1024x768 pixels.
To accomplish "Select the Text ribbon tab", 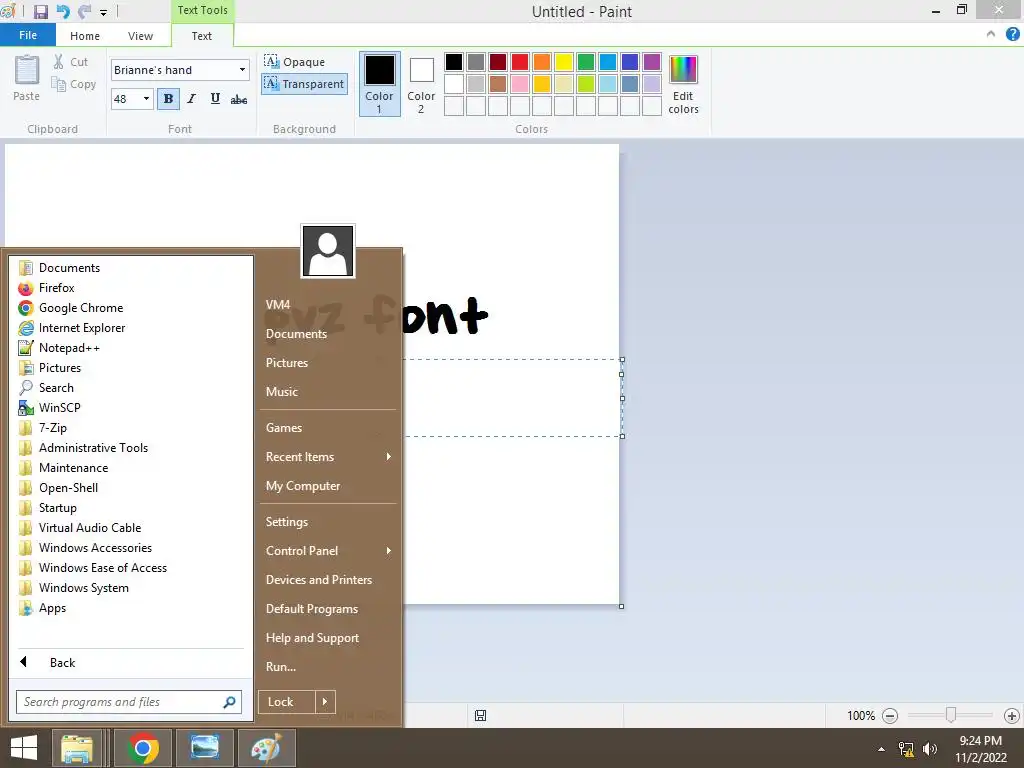I will coord(201,36).
